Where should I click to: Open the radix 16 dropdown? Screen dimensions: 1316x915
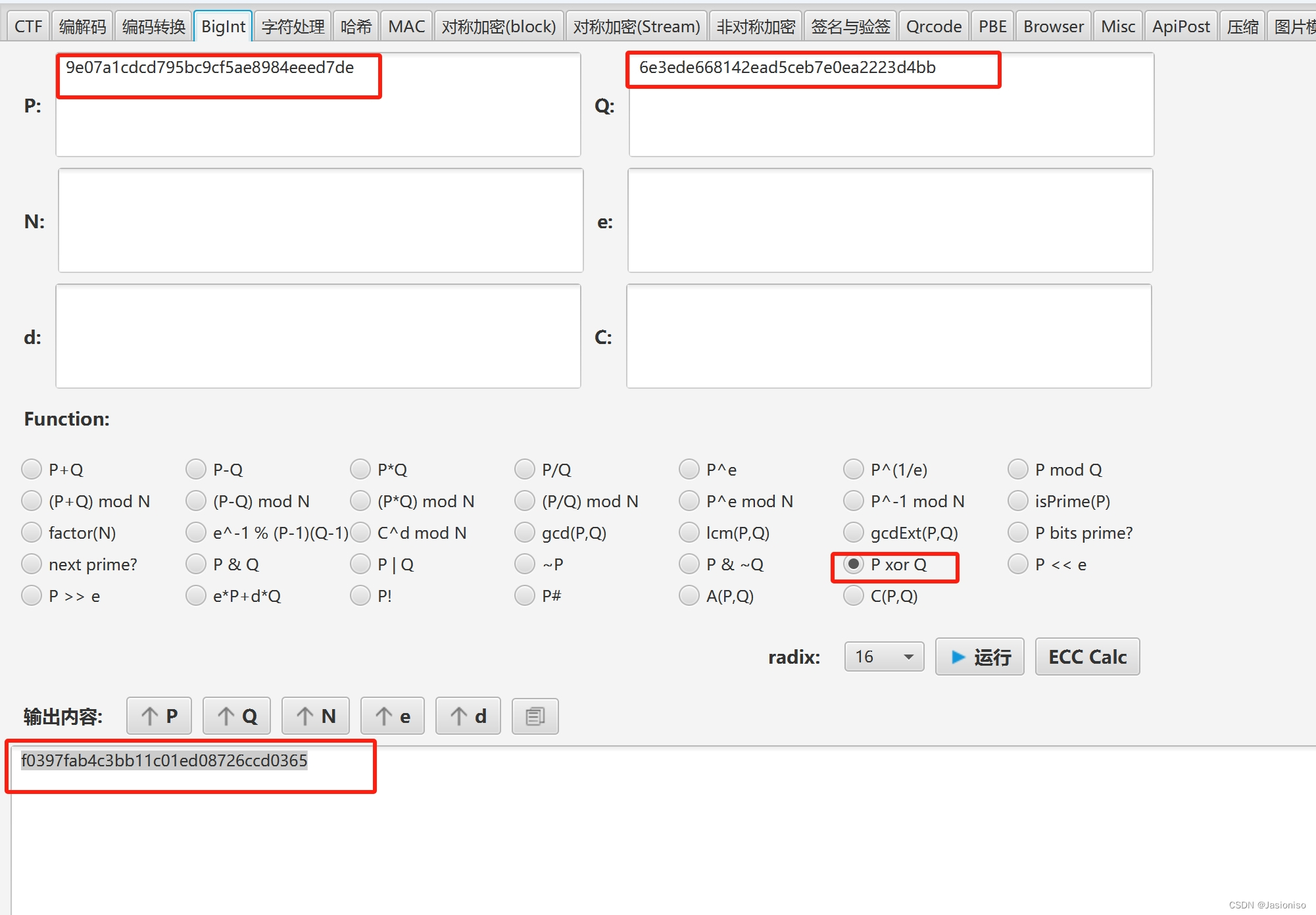point(884,656)
